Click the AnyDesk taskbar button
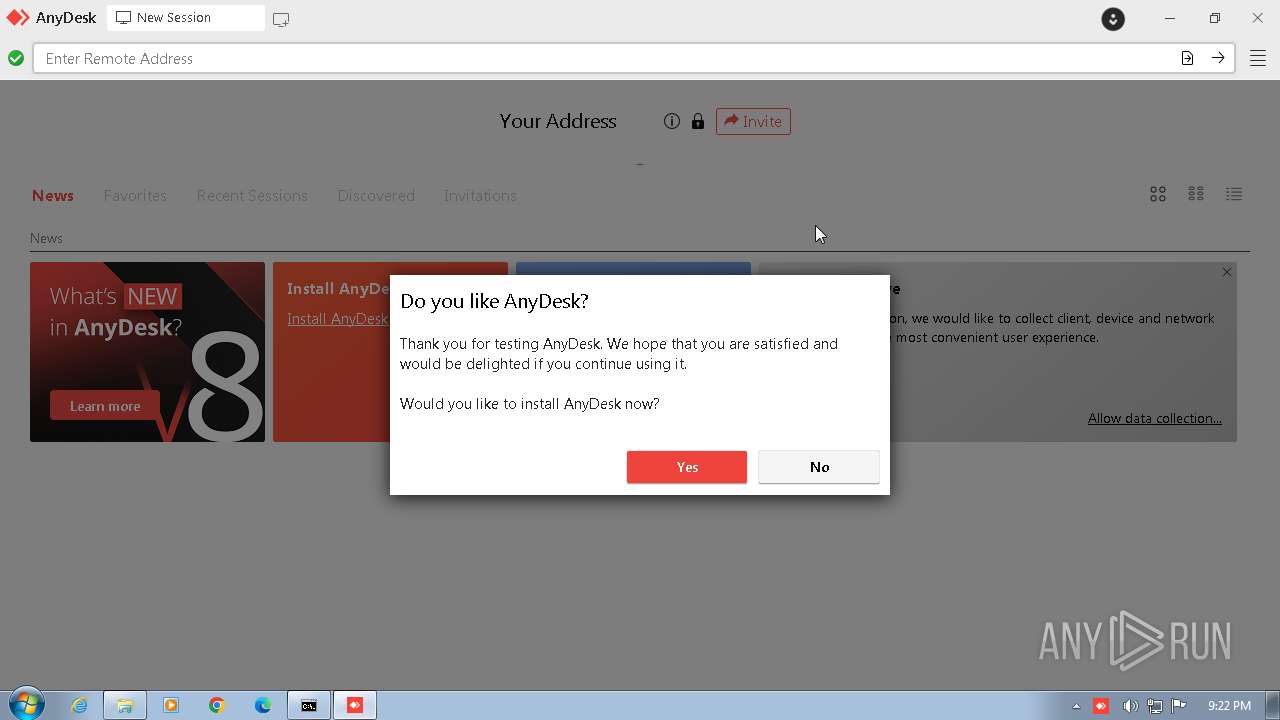The image size is (1280, 720). 355,705
